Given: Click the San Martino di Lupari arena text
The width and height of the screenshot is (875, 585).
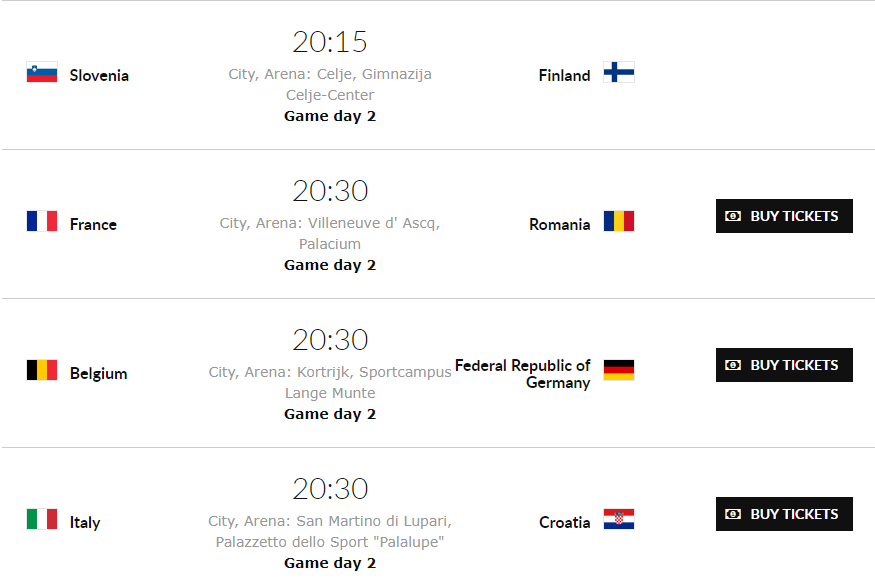Looking at the screenshot, I should click(330, 531).
